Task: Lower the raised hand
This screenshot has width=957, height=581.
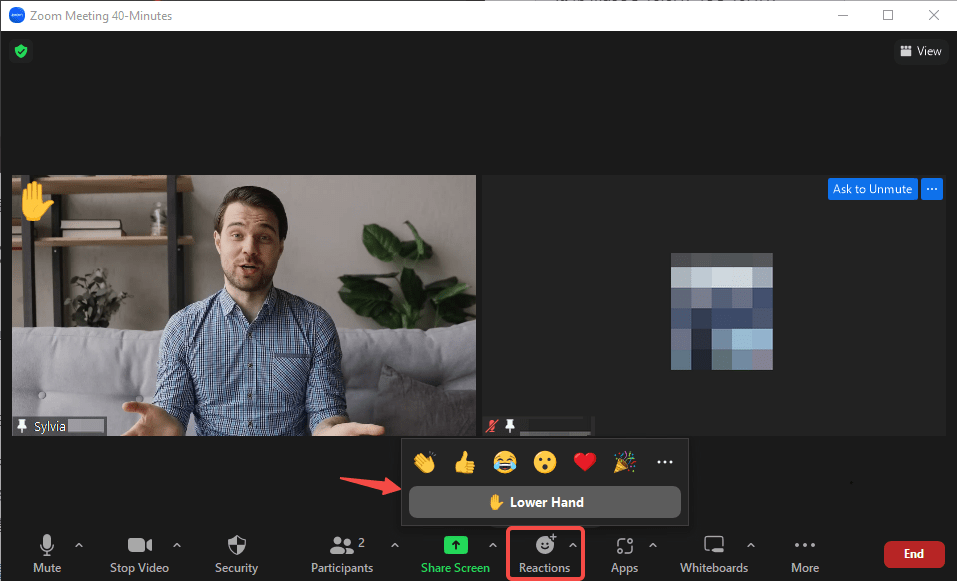Action: (x=544, y=501)
